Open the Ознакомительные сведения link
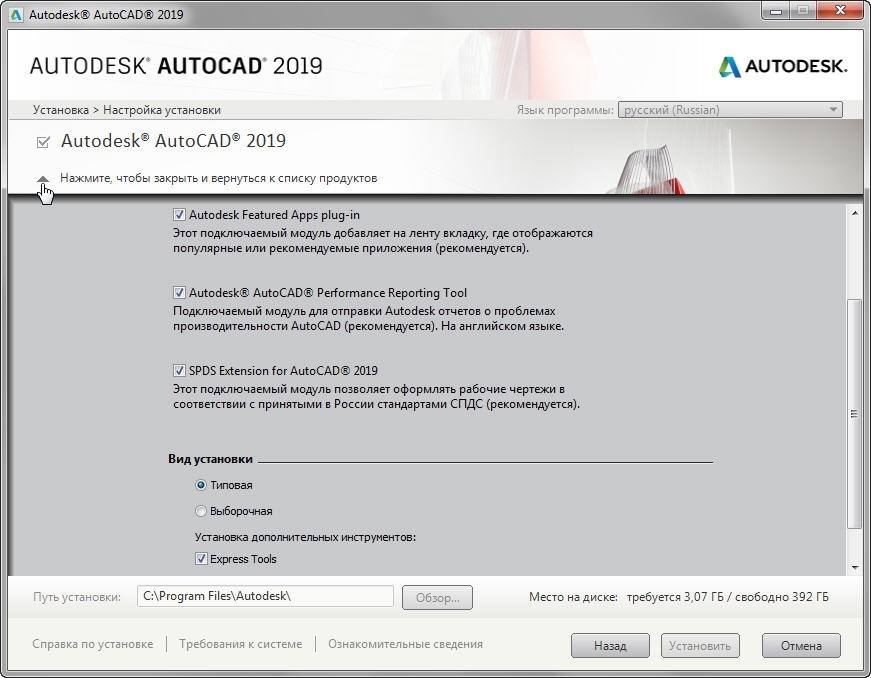 (x=406, y=644)
